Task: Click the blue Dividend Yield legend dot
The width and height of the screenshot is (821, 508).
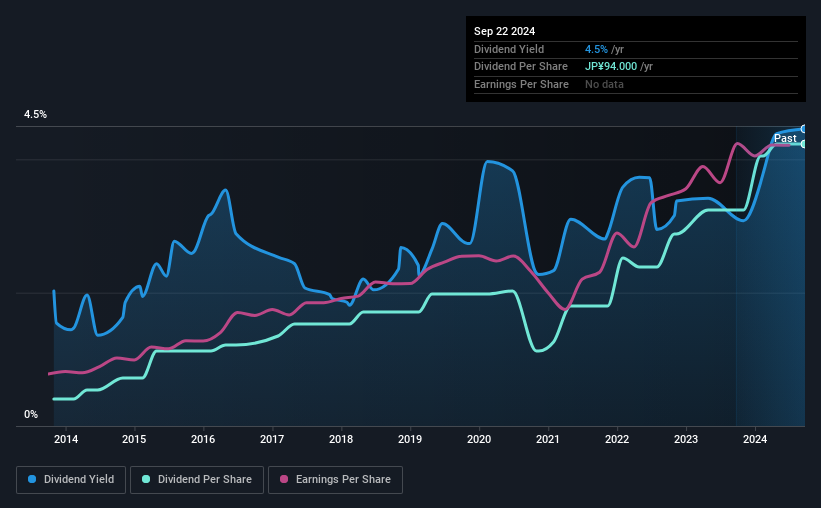Action: [x=32, y=479]
